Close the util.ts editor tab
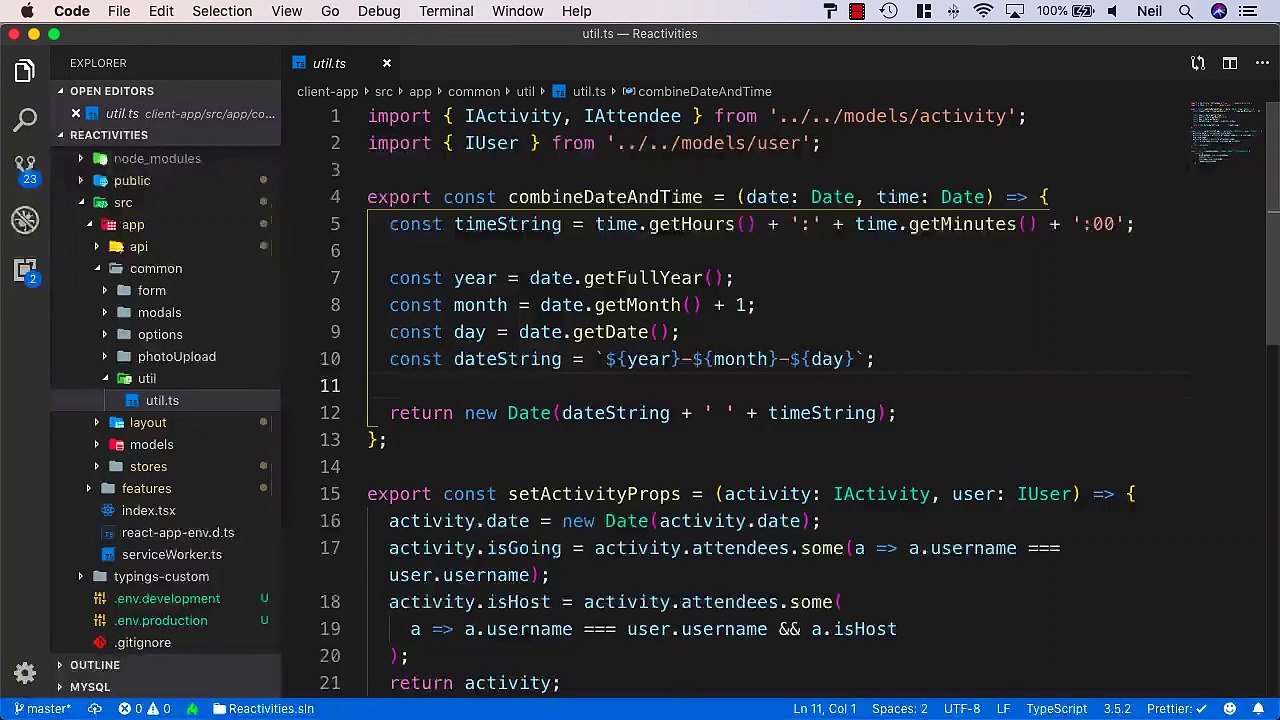Screen dimensions: 1280x720 click(x=386, y=63)
